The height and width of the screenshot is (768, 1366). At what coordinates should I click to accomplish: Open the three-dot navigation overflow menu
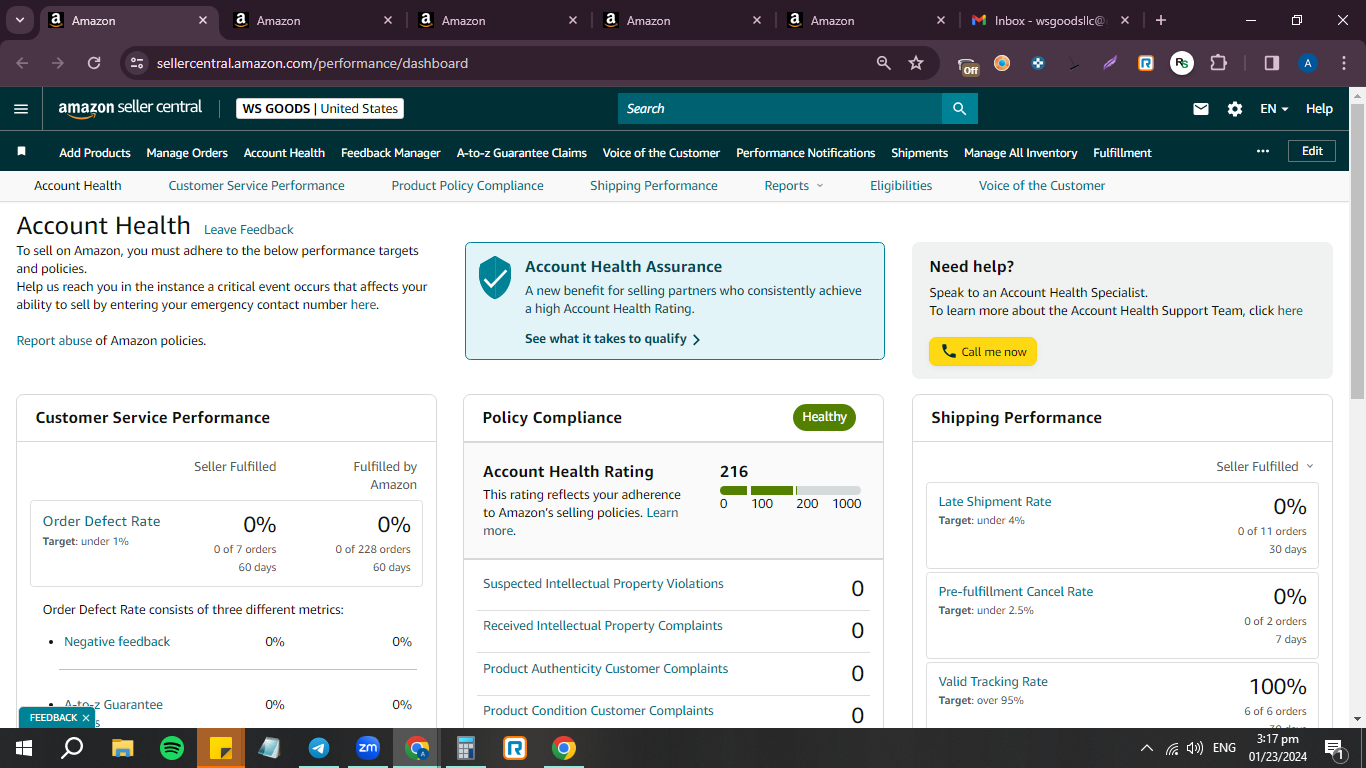click(1263, 151)
